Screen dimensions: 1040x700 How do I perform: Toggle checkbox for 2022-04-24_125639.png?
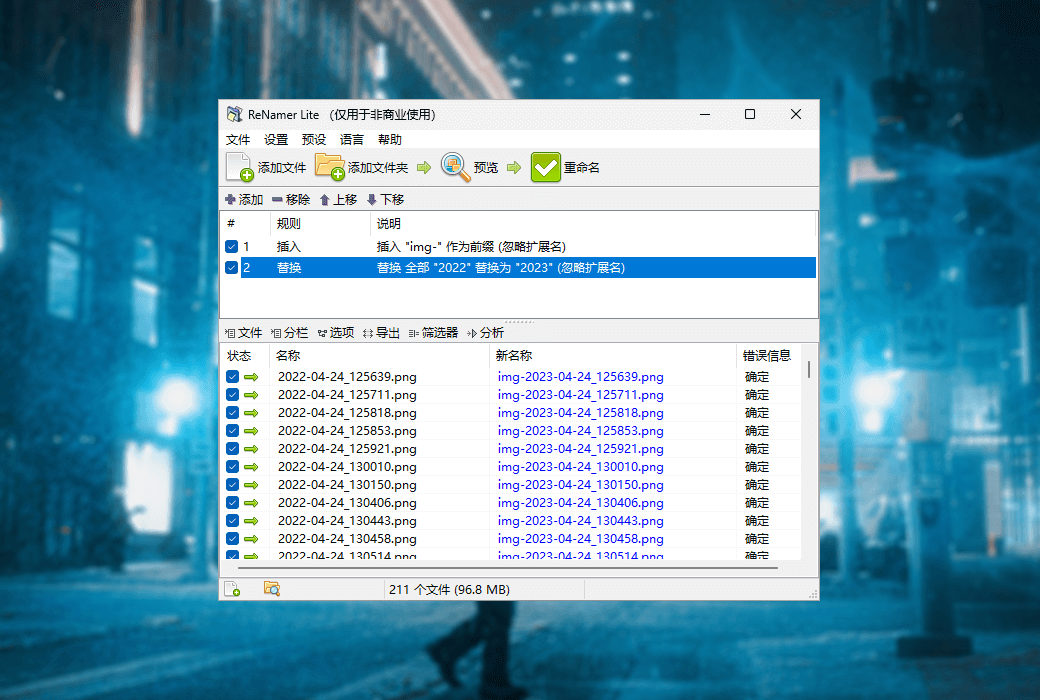(x=232, y=377)
